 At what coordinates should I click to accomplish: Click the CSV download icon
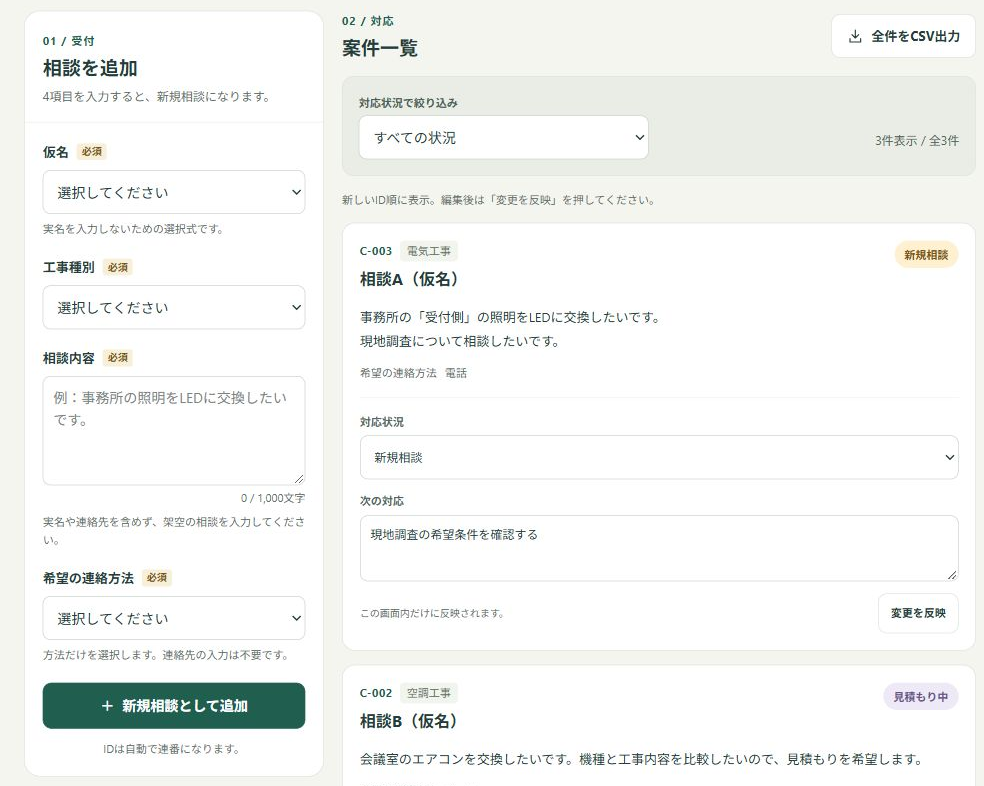tap(855, 36)
